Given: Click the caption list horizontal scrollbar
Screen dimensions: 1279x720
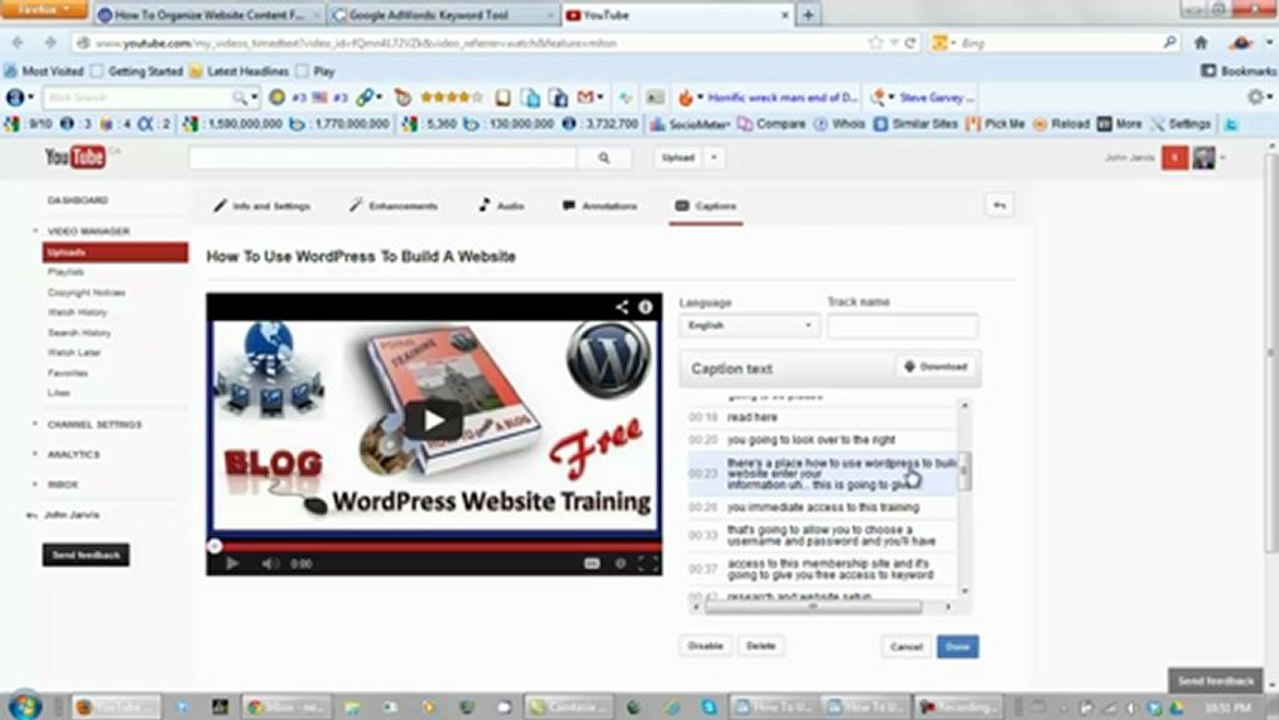Looking at the screenshot, I should pyautogui.click(x=814, y=606).
